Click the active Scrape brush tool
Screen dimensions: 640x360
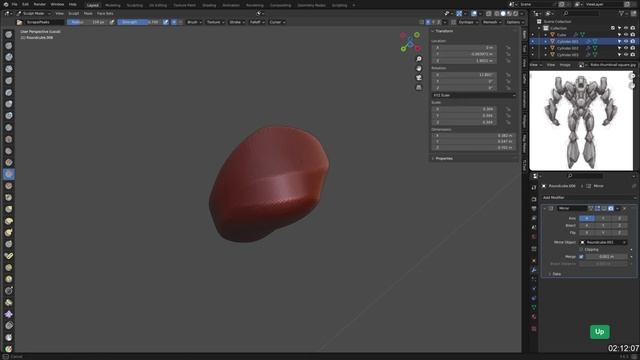tap(9, 174)
